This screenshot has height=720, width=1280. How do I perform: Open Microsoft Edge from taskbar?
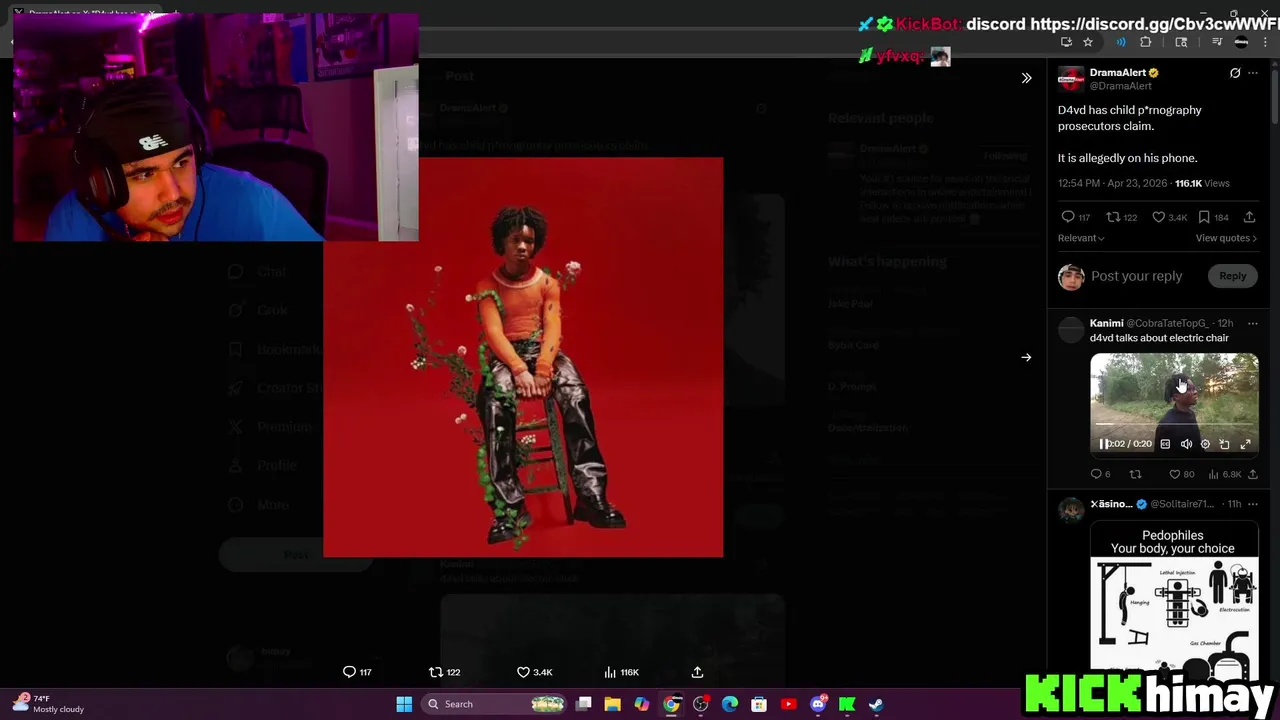pyautogui.click(x=730, y=704)
